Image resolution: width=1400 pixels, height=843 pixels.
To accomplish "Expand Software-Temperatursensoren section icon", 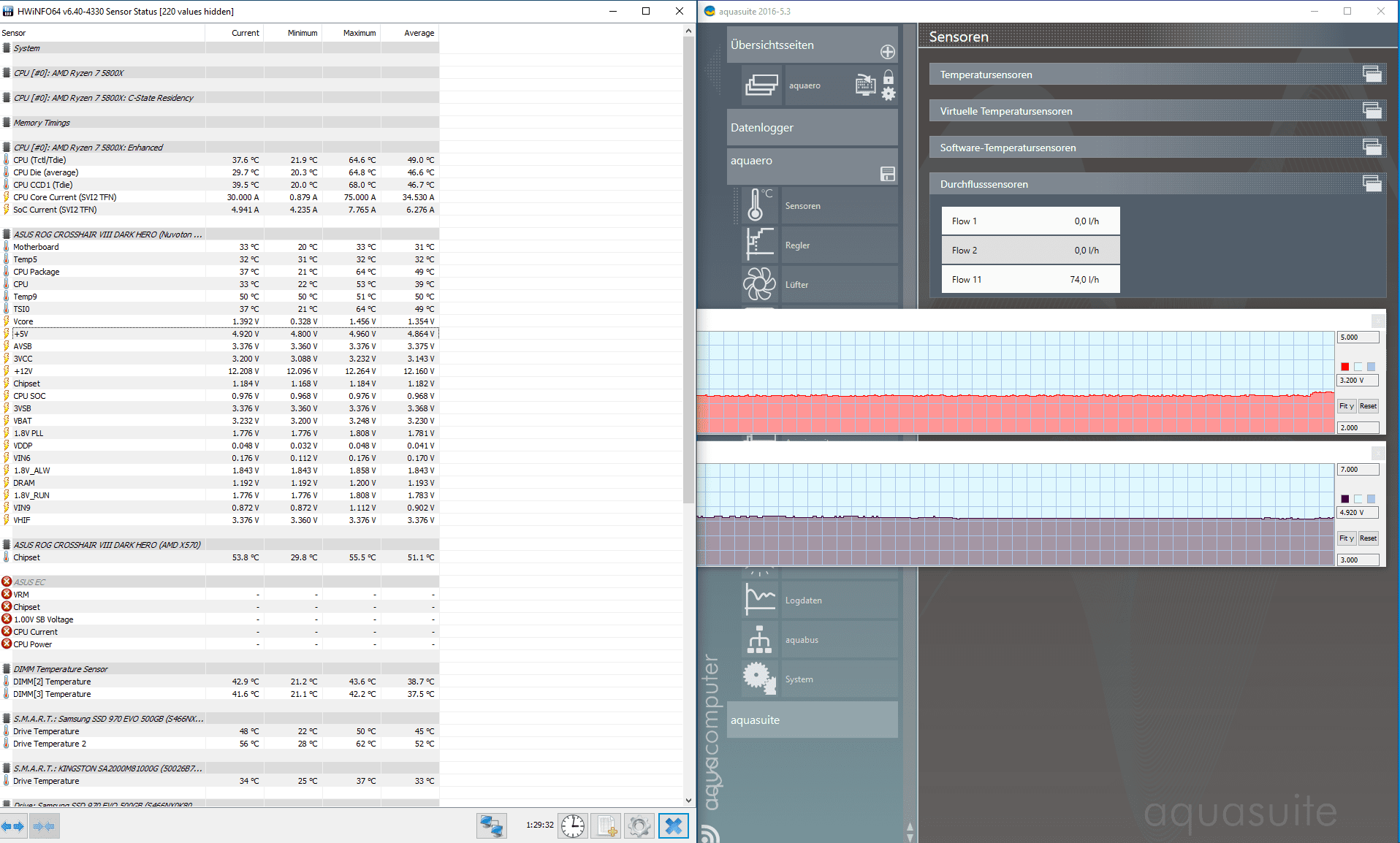I will (1372, 147).
